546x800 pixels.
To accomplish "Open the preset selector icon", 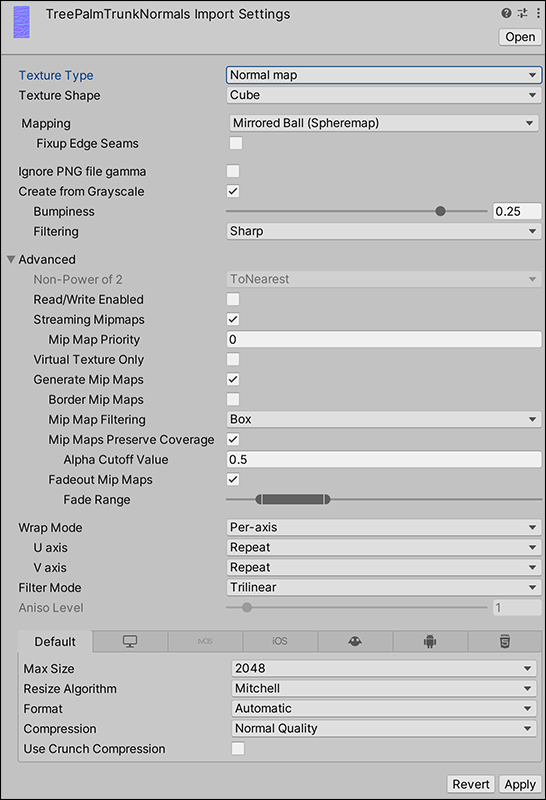I will [523, 13].
